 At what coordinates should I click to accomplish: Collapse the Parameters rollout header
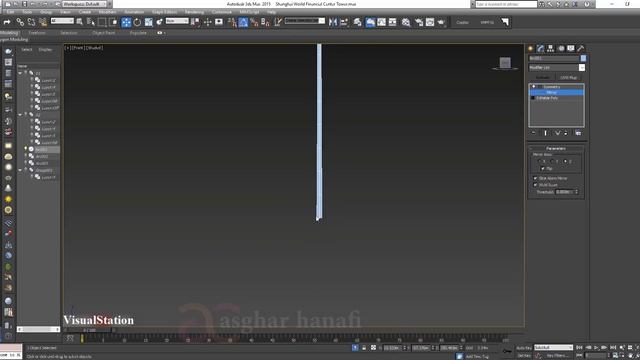tap(556, 148)
